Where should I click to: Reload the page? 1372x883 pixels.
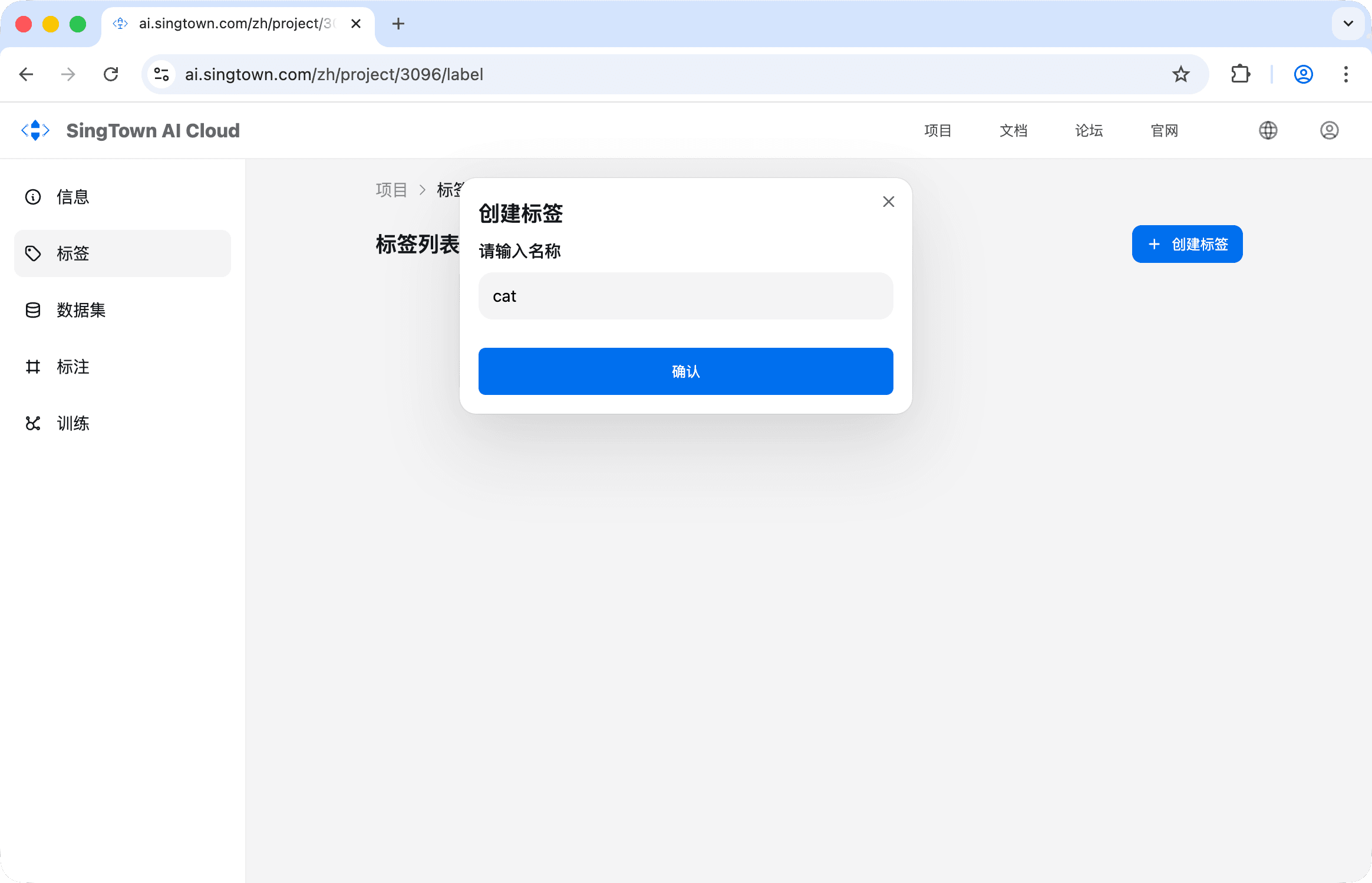tap(111, 74)
